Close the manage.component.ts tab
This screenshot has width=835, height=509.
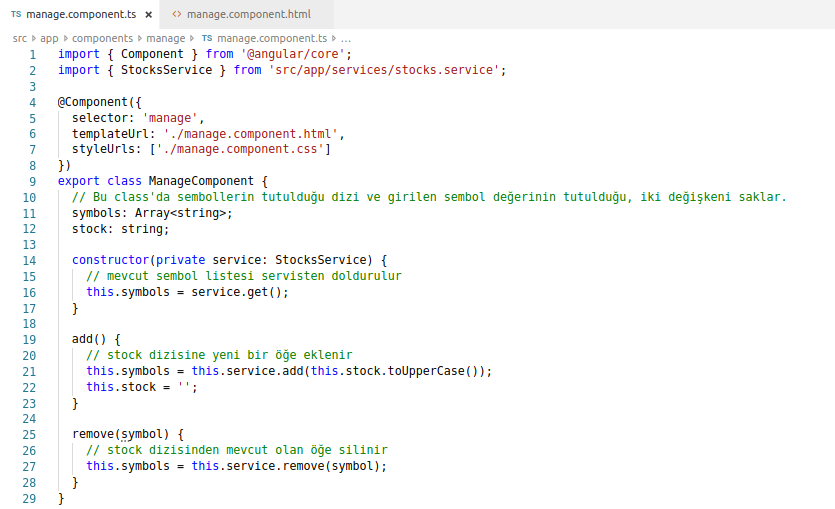[x=149, y=15]
